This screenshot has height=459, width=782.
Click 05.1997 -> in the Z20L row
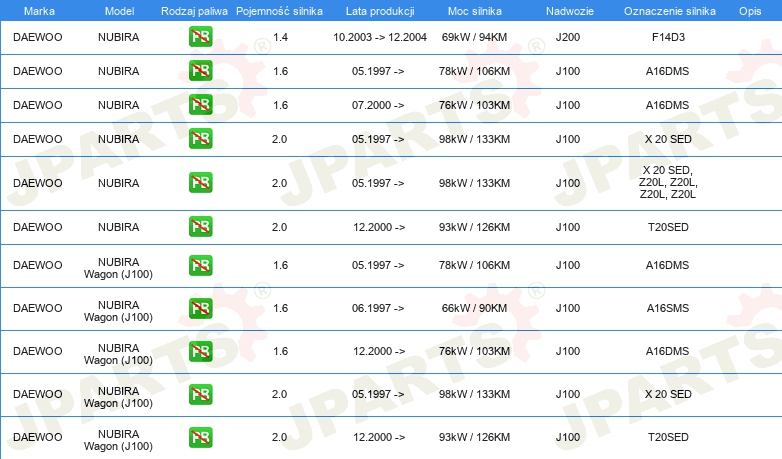pyautogui.click(x=378, y=183)
